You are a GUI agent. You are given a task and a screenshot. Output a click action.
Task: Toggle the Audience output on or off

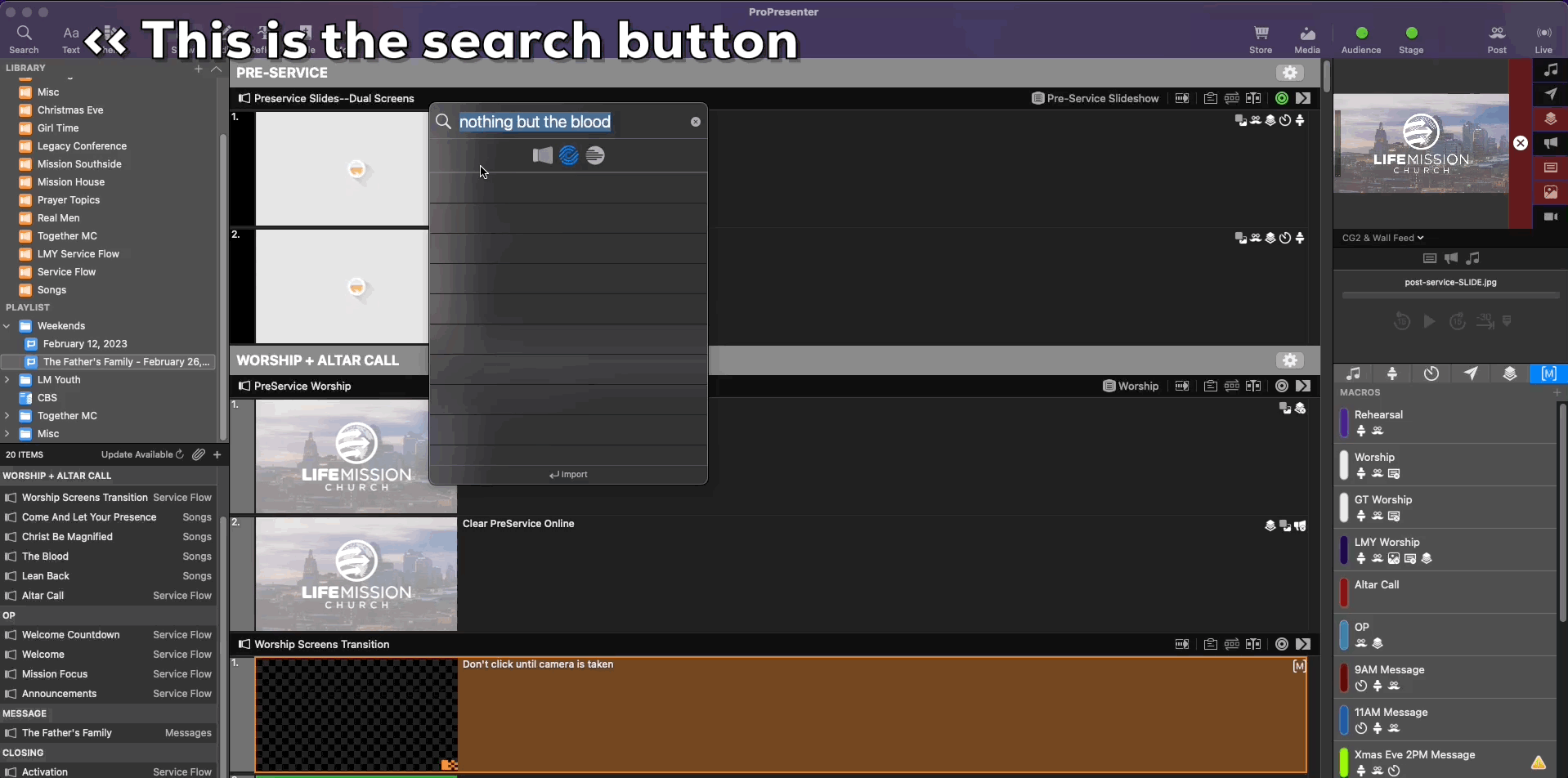[x=1361, y=40]
